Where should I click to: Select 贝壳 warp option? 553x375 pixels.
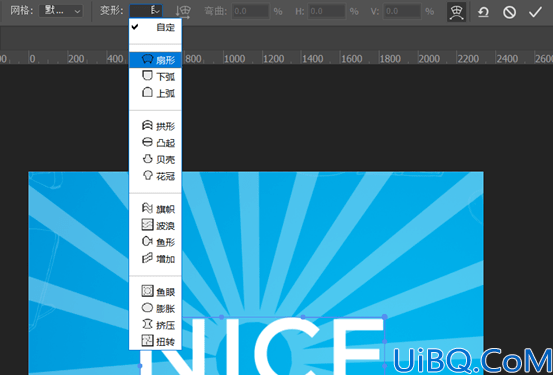point(156,159)
